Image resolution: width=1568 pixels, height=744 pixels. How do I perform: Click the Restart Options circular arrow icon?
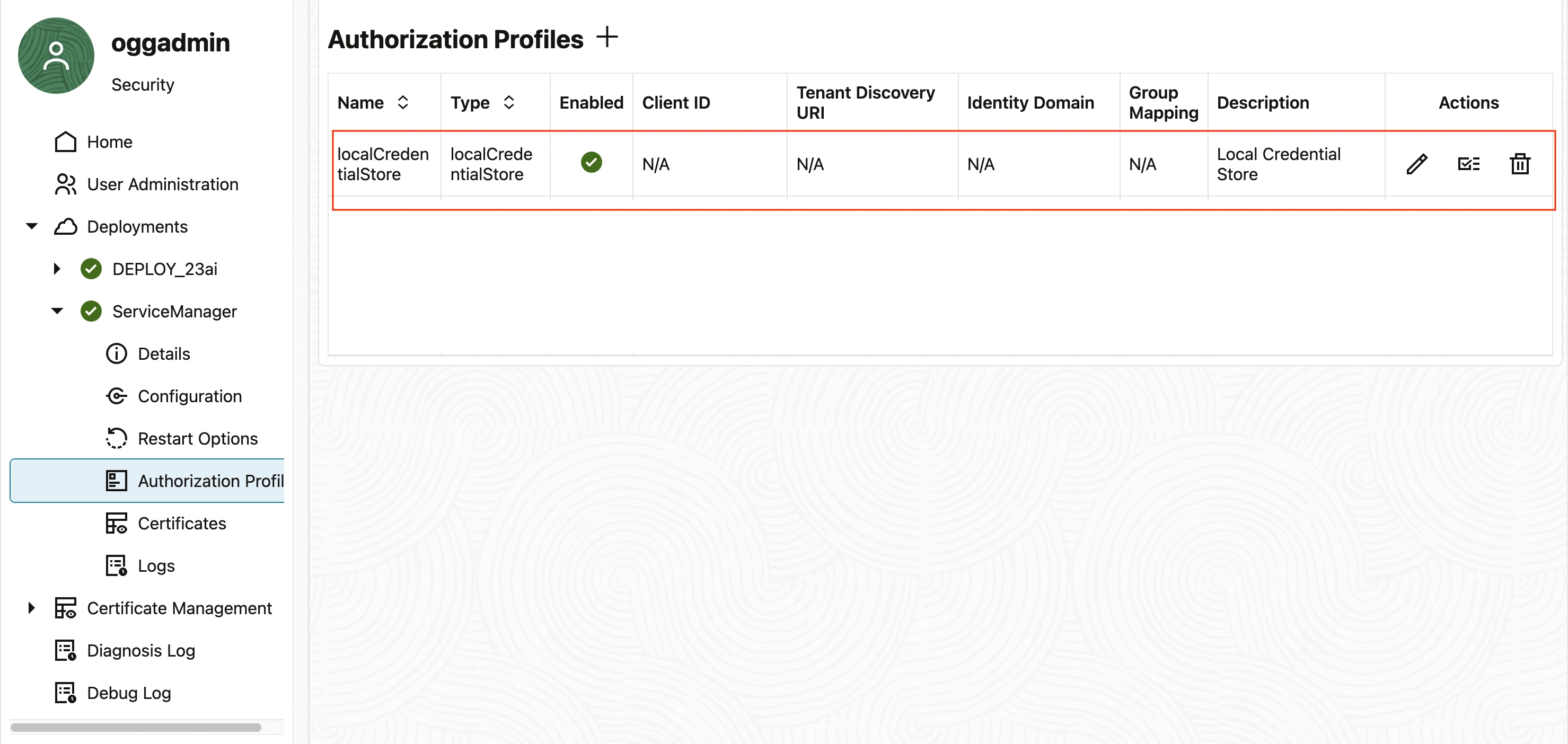116,438
